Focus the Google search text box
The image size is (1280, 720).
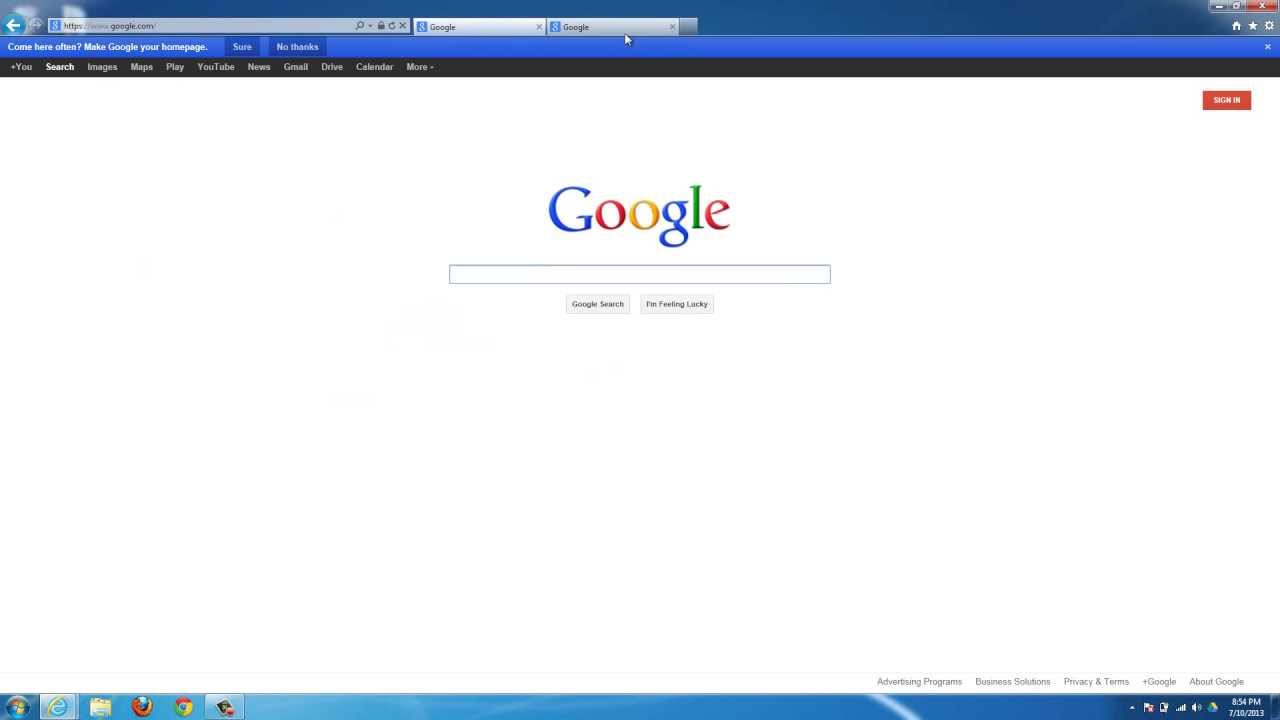(640, 274)
